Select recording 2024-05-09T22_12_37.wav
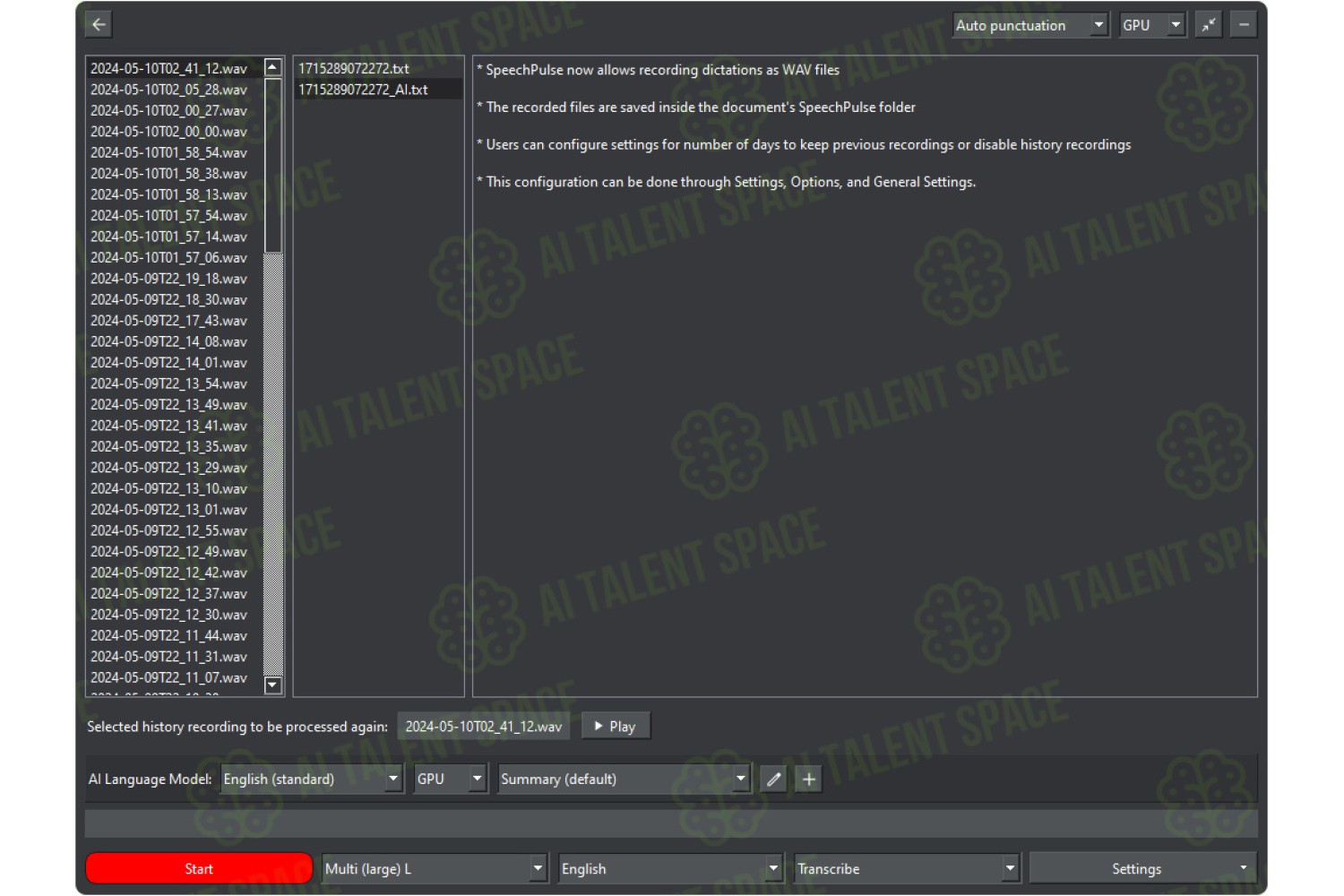Viewport: 1344px width, 896px height. [x=175, y=594]
